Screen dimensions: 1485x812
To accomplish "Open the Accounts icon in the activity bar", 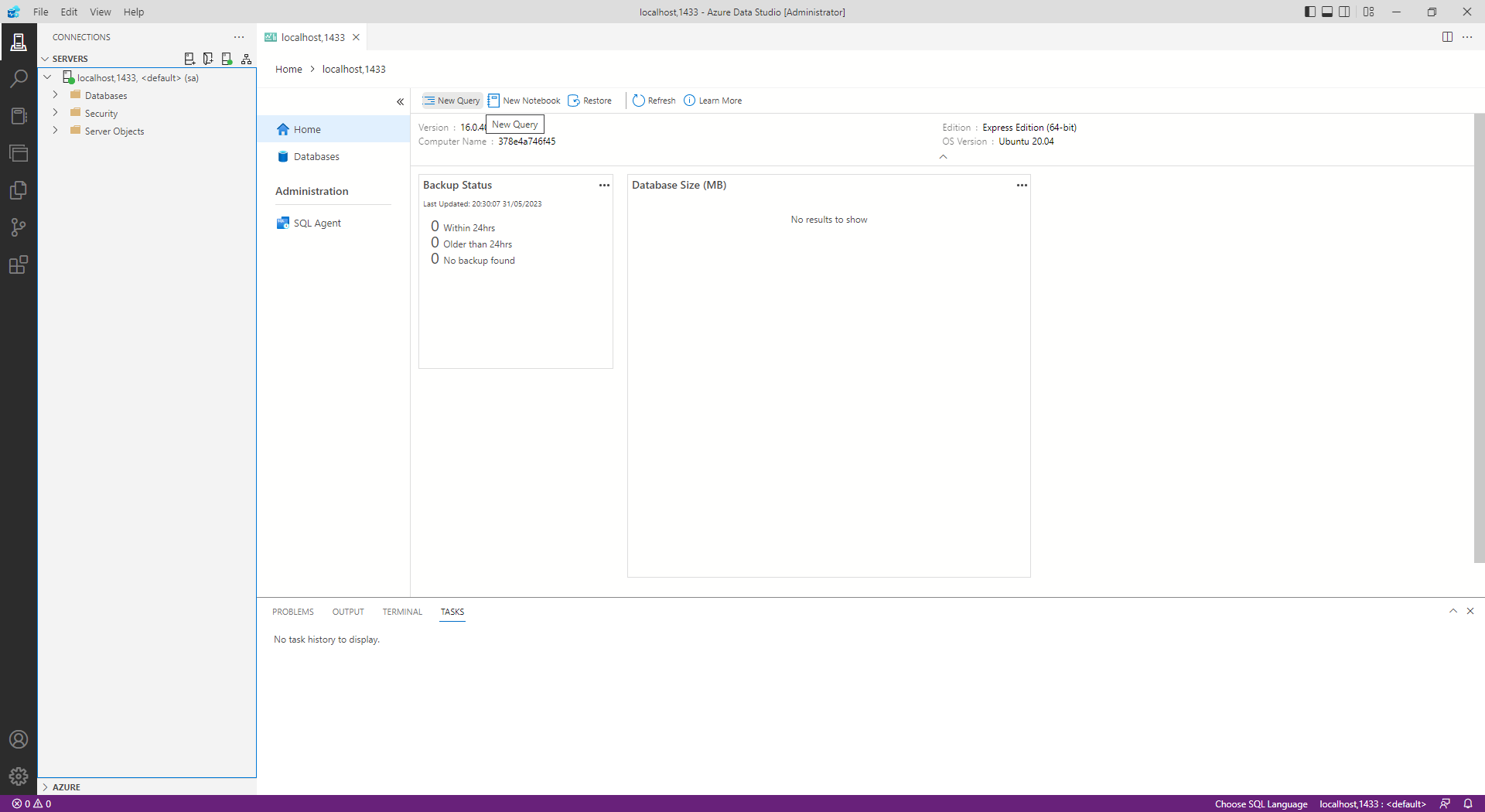I will (19, 739).
